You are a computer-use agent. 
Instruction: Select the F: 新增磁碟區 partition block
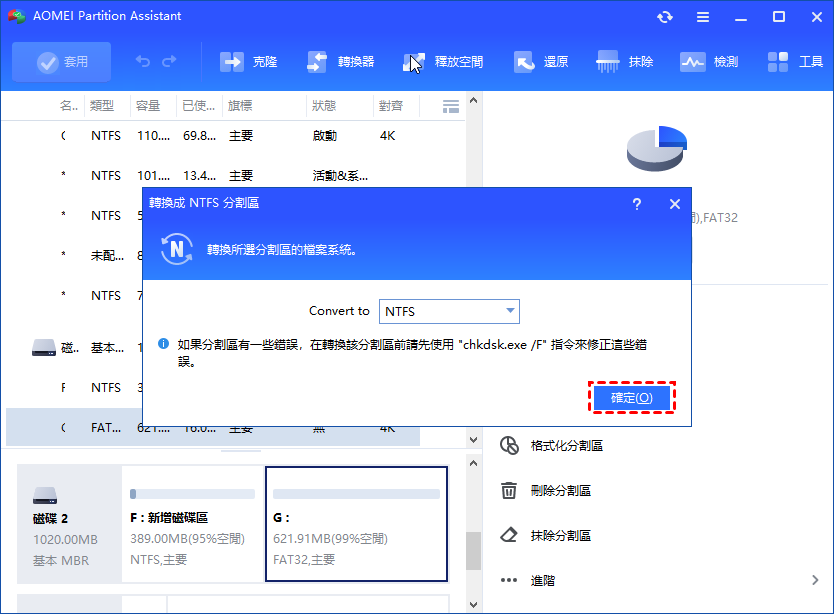click(193, 524)
